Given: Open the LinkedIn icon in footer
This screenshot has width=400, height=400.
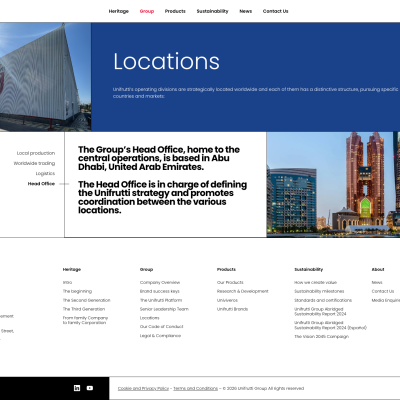Looking at the screenshot, I should [77, 388].
